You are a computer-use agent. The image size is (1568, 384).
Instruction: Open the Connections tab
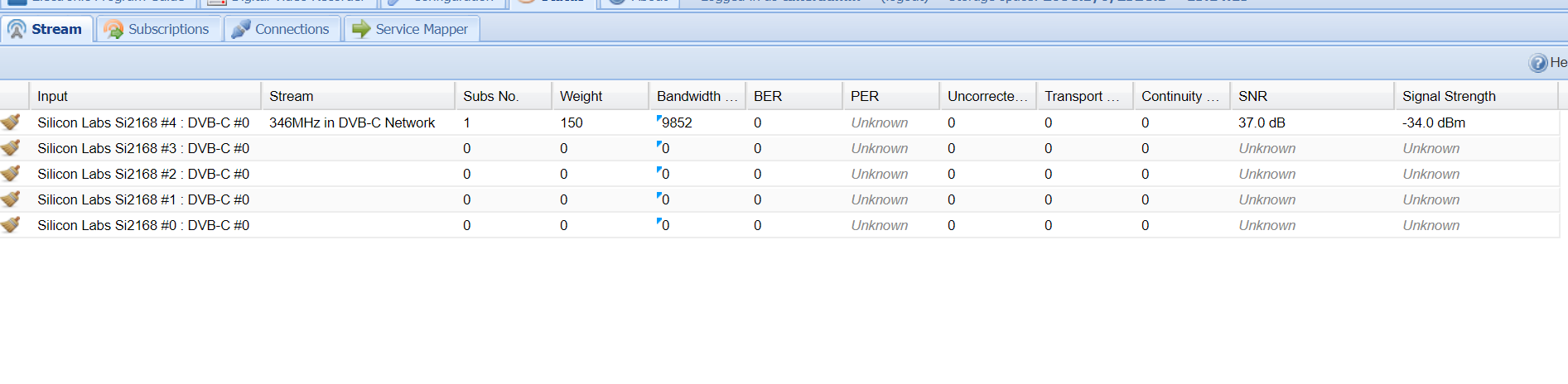282,29
